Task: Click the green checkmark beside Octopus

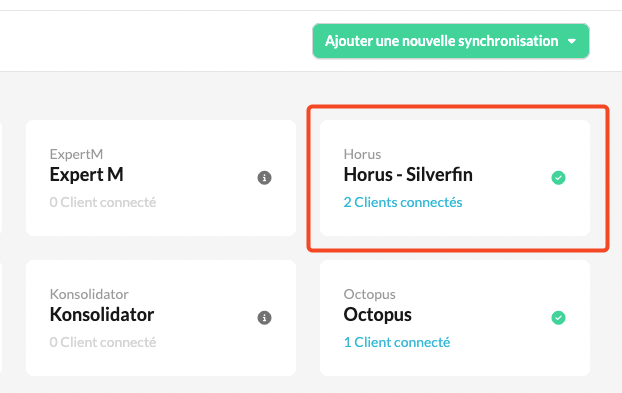Action: pyautogui.click(x=558, y=318)
